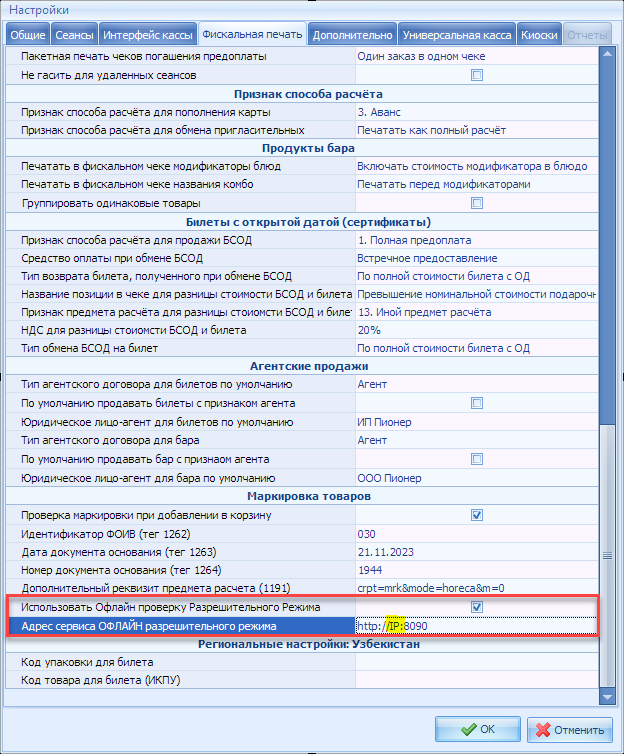
Task: Change the value 3. Аванс for card top-up
Action: pyautogui.click(x=476, y=112)
